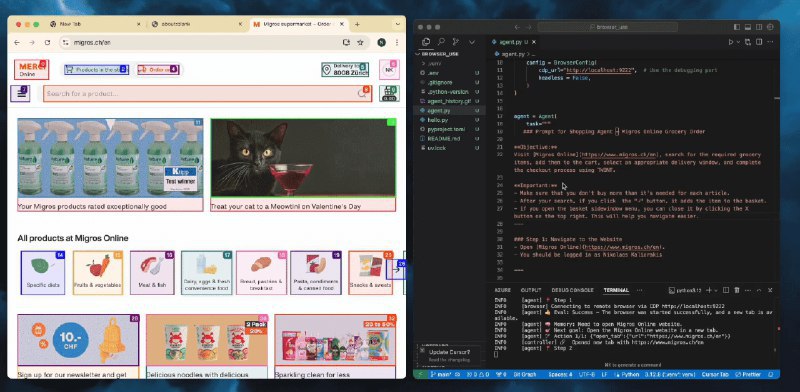Open the Search view in VS Code sidebar

pos(441,42)
